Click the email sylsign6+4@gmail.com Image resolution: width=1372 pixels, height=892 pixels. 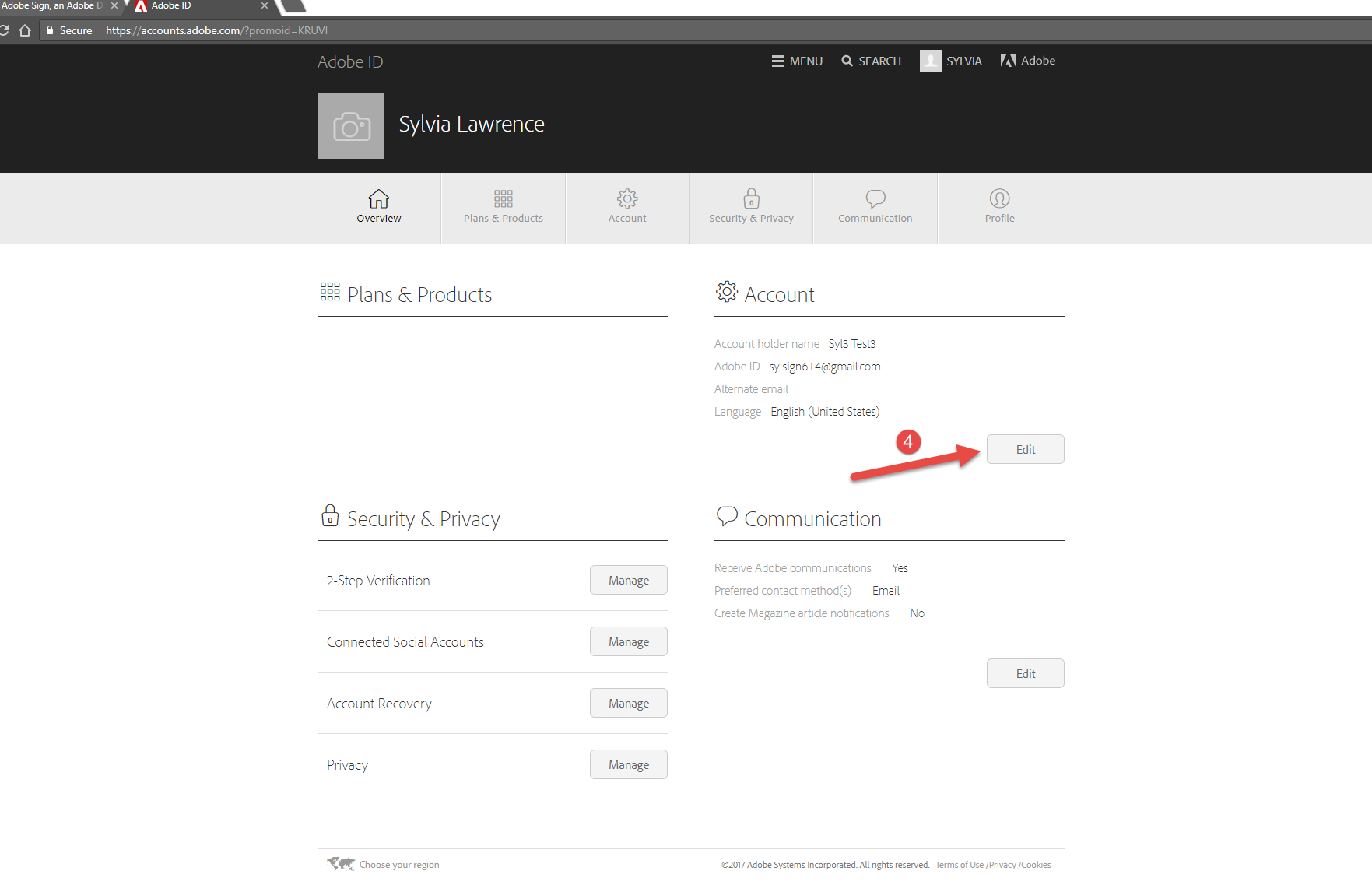click(825, 367)
